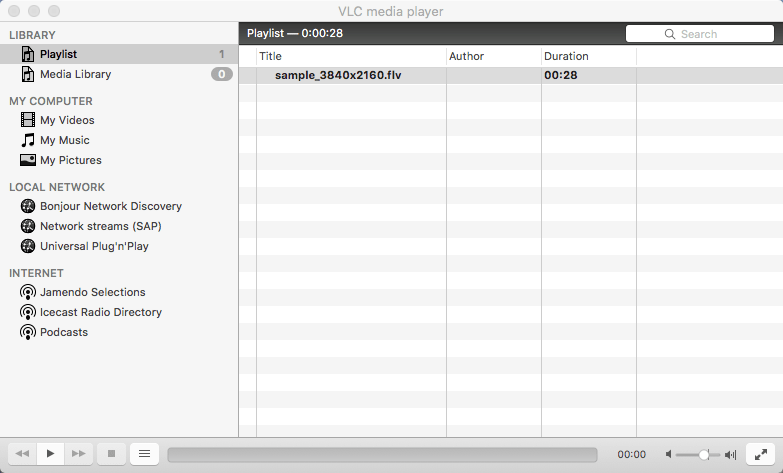Select Network streams (SAP)

point(100,226)
